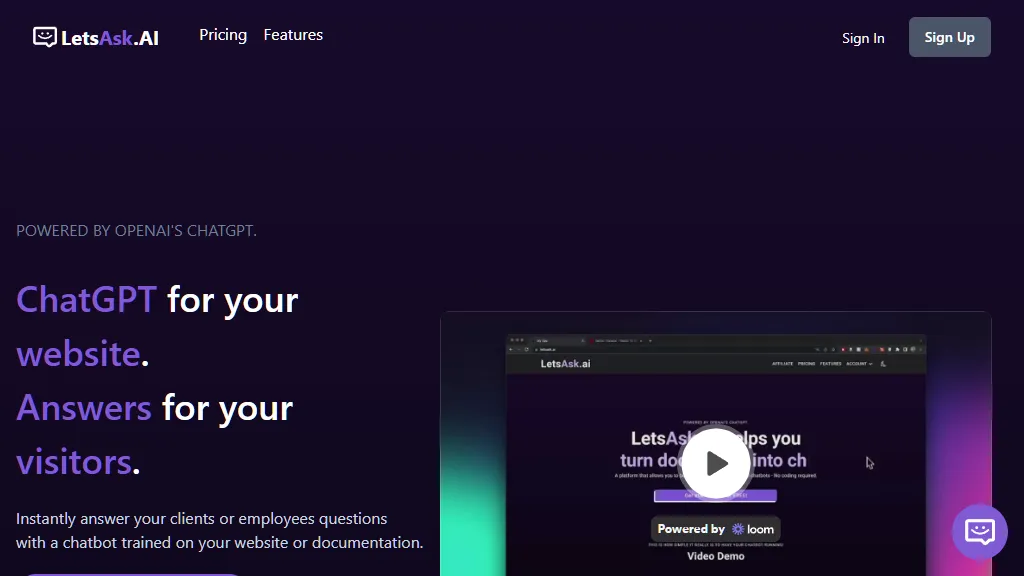1024x576 pixels.
Task: Play the Loom video demo
Action: click(x=715, y=463)
